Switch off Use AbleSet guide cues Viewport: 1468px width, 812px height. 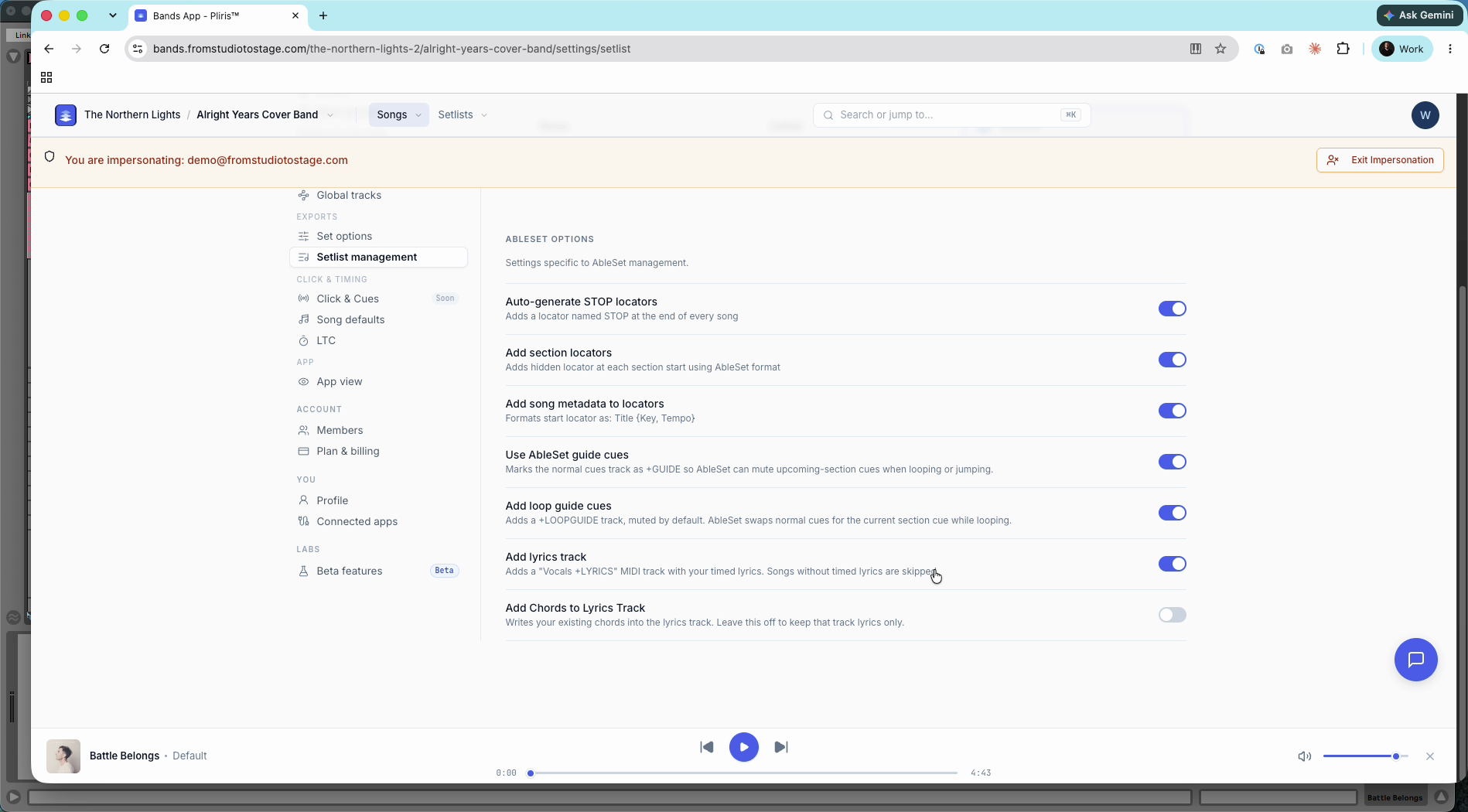tap(1172, 462)
